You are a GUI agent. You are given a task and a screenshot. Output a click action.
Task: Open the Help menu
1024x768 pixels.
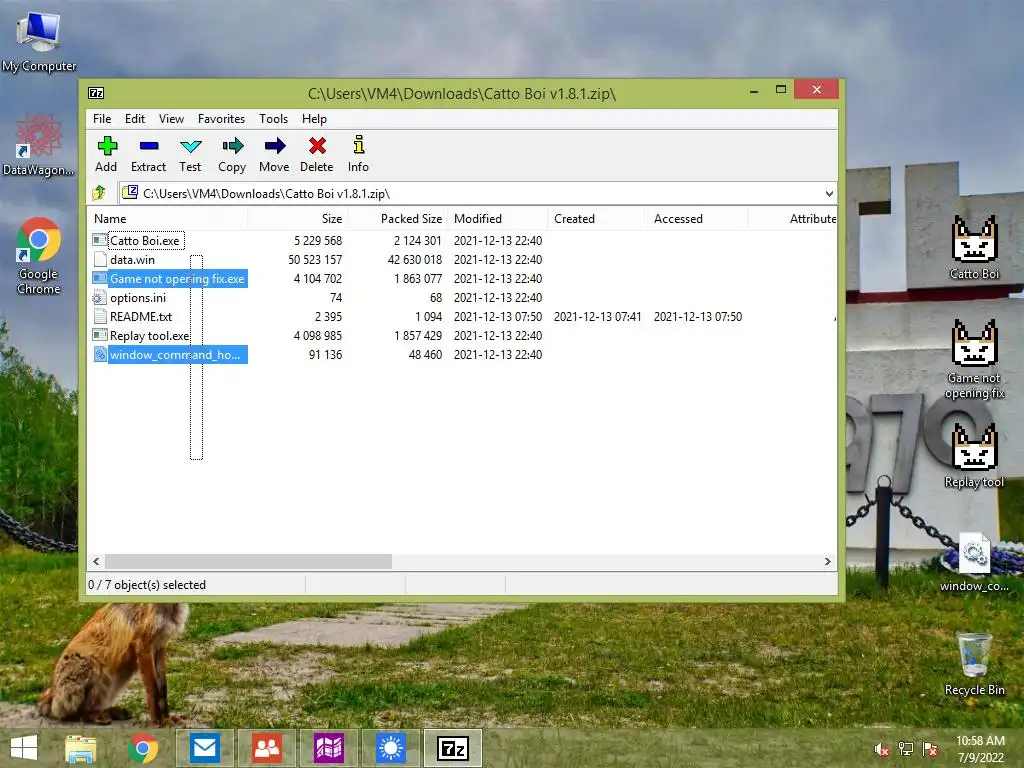click(314, 119)
